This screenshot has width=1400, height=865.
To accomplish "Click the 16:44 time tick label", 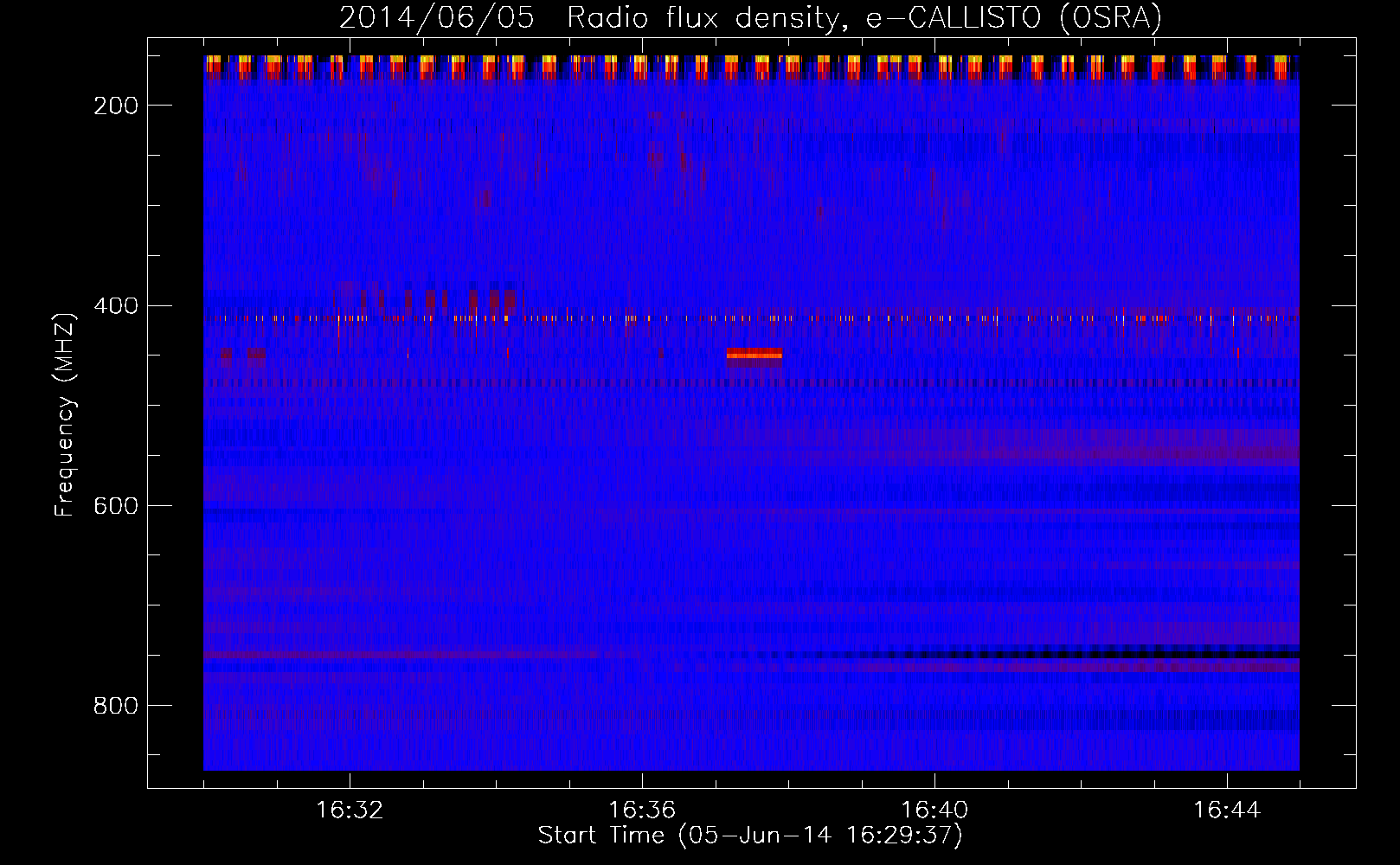I will pyautogui.click(x=1227, y=811).
